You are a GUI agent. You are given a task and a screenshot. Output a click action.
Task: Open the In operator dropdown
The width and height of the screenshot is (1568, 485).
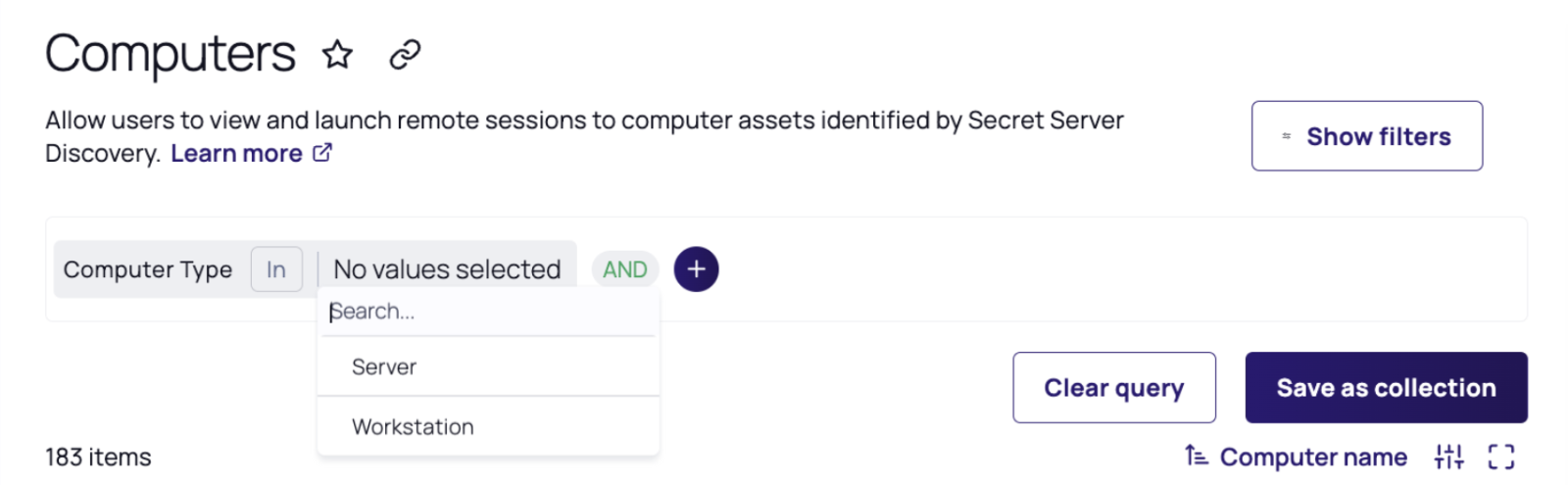[x=276, y=269]
